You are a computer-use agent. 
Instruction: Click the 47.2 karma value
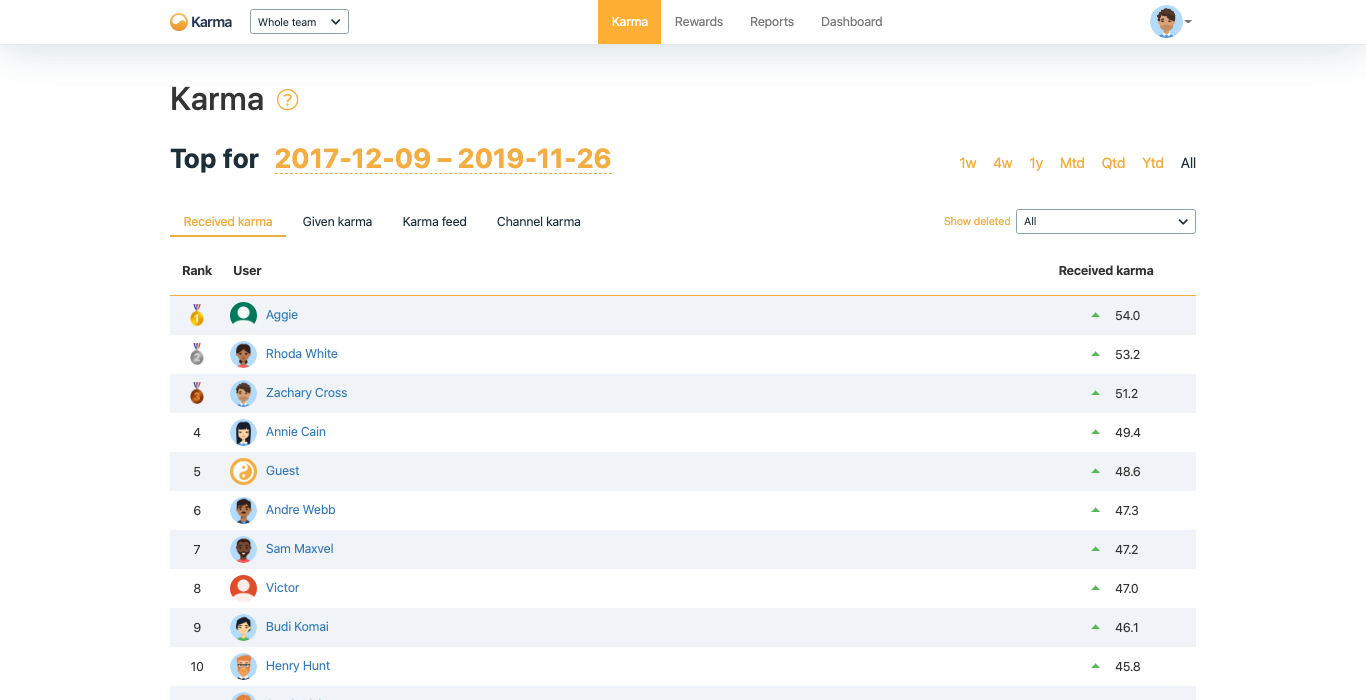point(1127,549)
